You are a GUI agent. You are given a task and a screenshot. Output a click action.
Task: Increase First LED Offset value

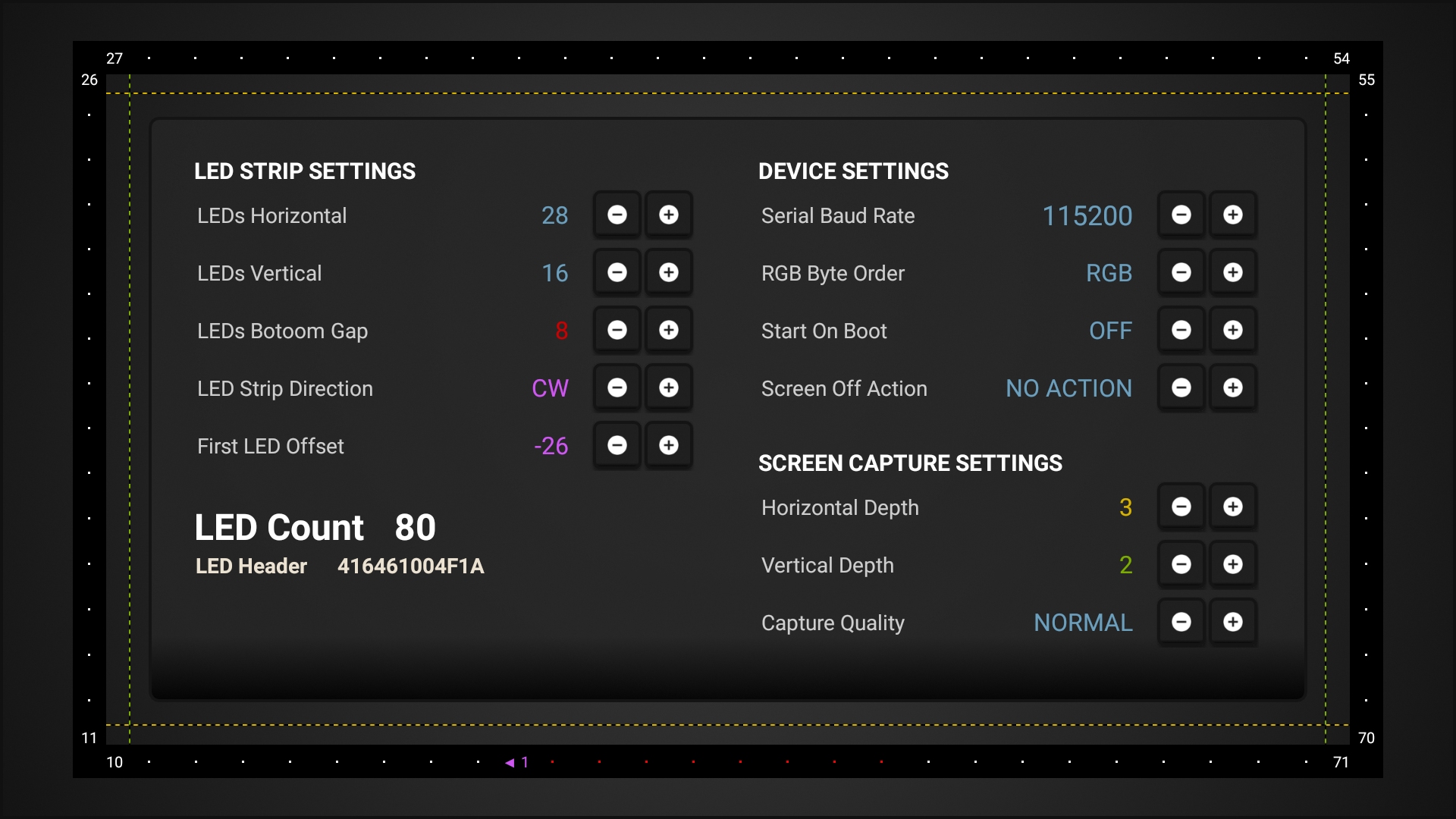click(668, 446)
